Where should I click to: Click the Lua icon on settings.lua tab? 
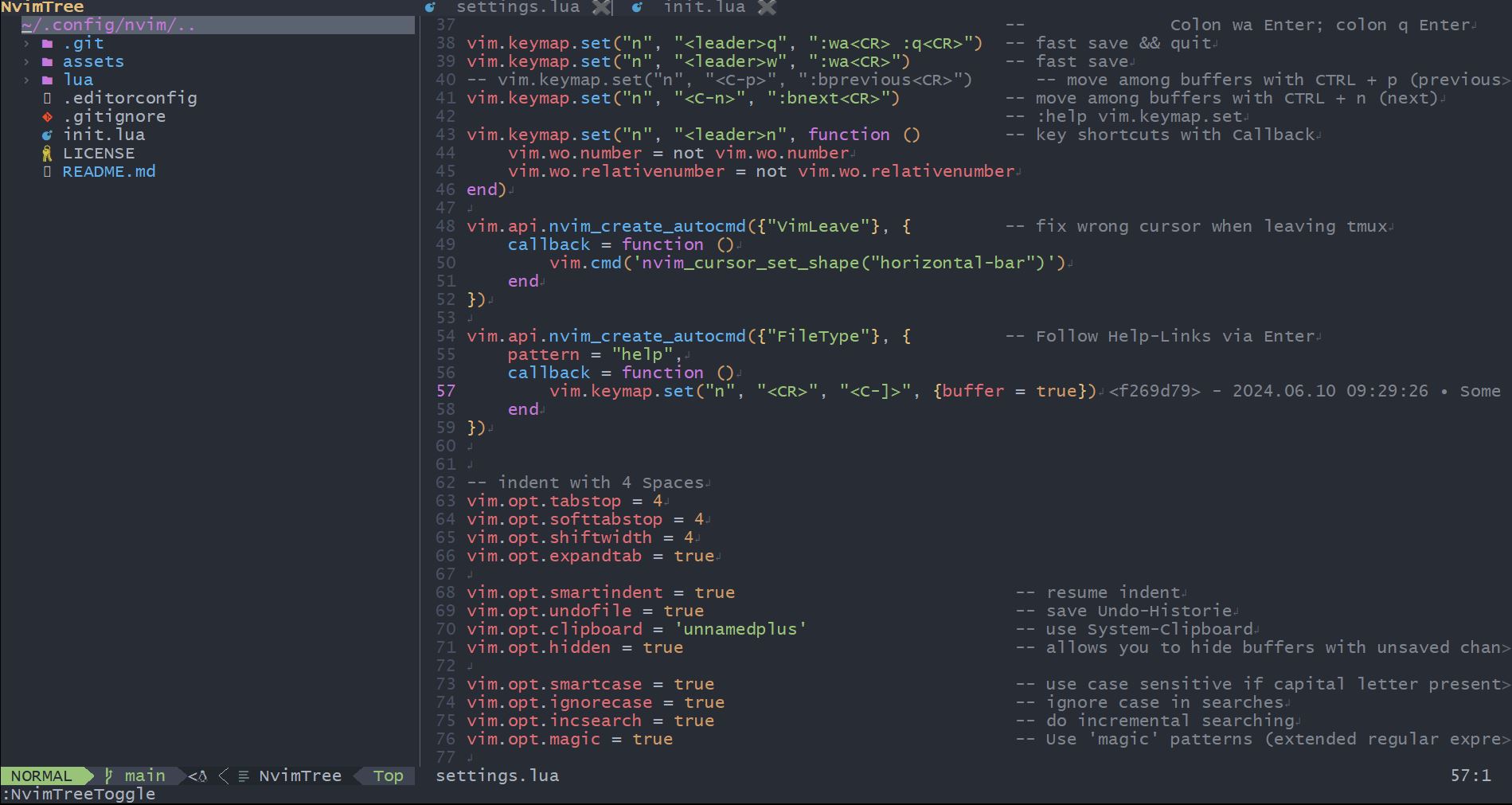[431, 7]
